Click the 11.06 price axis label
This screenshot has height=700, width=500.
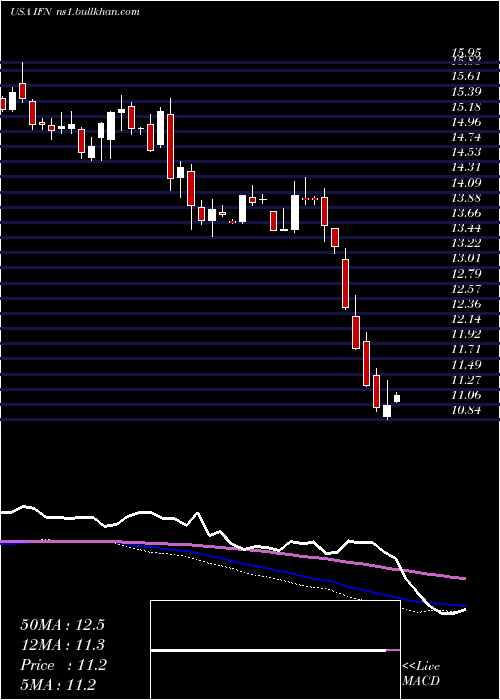coord(466,395)
